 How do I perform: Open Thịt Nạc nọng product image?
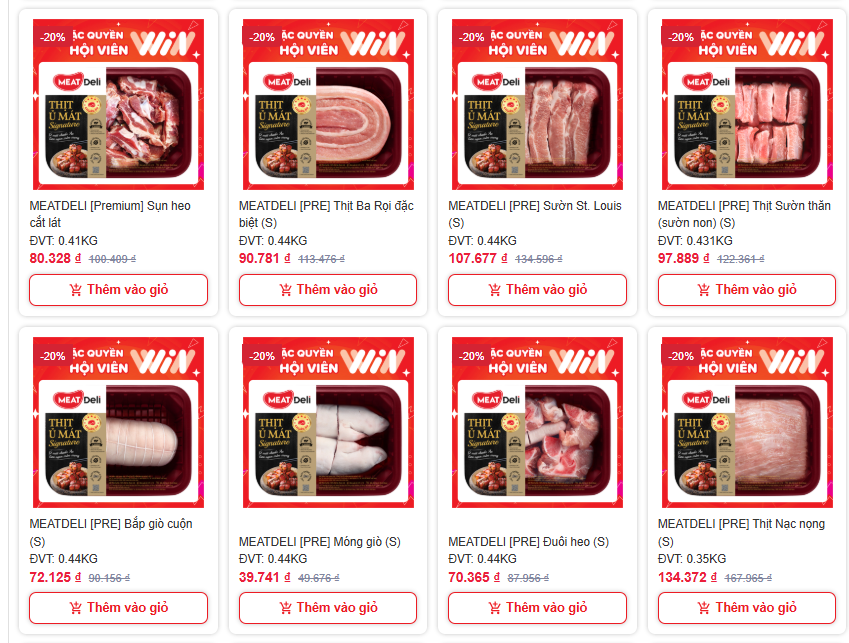click(747, 422)
